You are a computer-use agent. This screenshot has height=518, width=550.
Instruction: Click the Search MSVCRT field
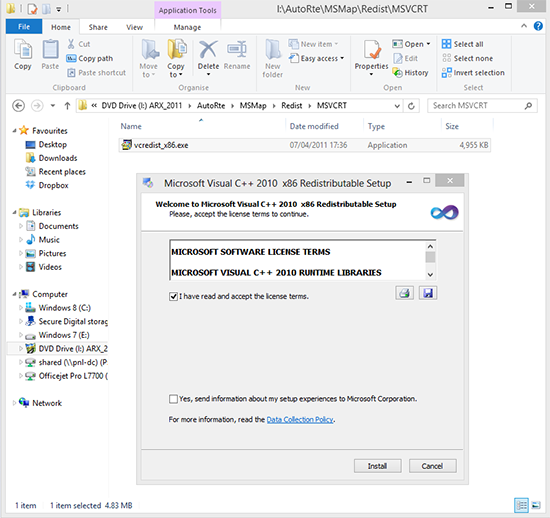(x=482, y=106)
